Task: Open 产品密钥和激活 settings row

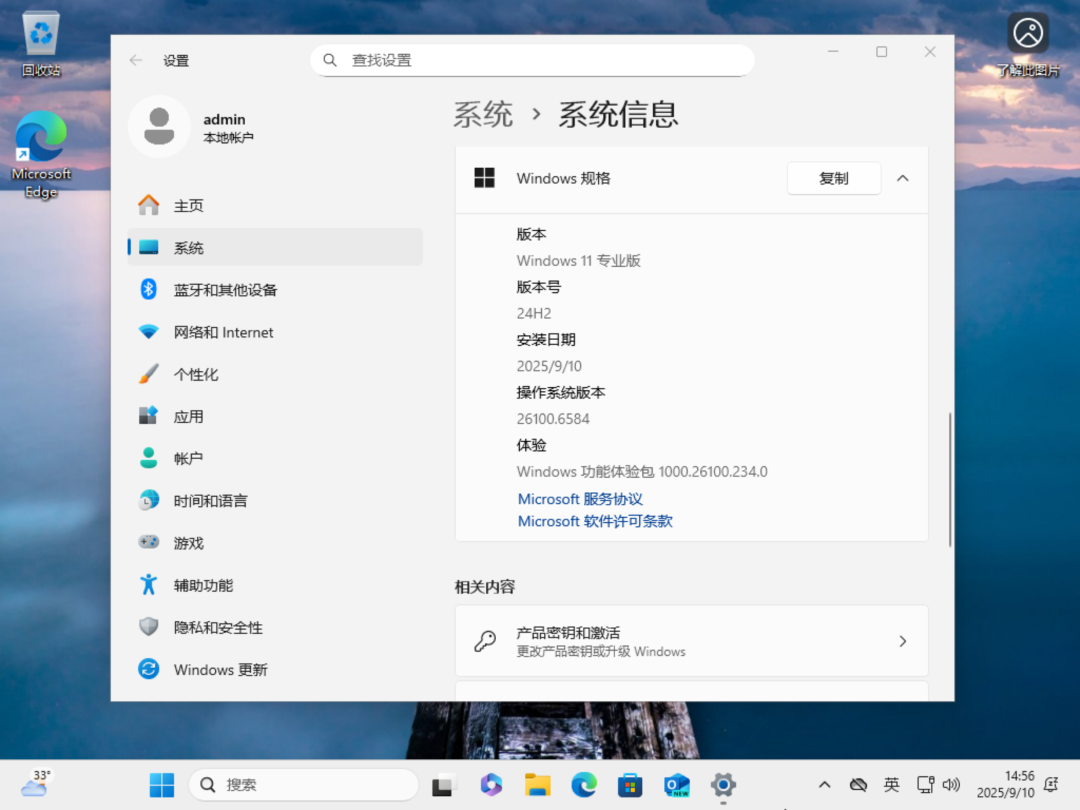Action: click(692, 641)
